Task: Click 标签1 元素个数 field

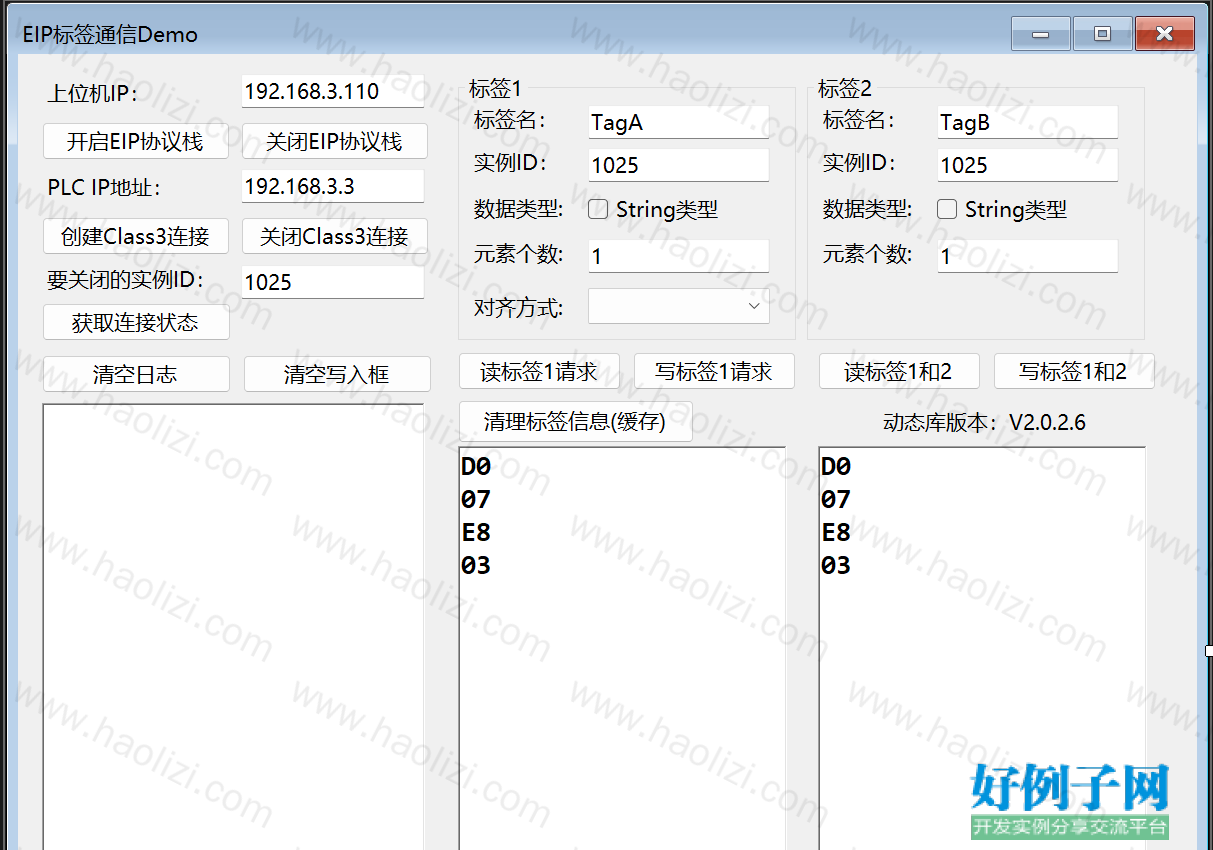Action: pos(679,256)
